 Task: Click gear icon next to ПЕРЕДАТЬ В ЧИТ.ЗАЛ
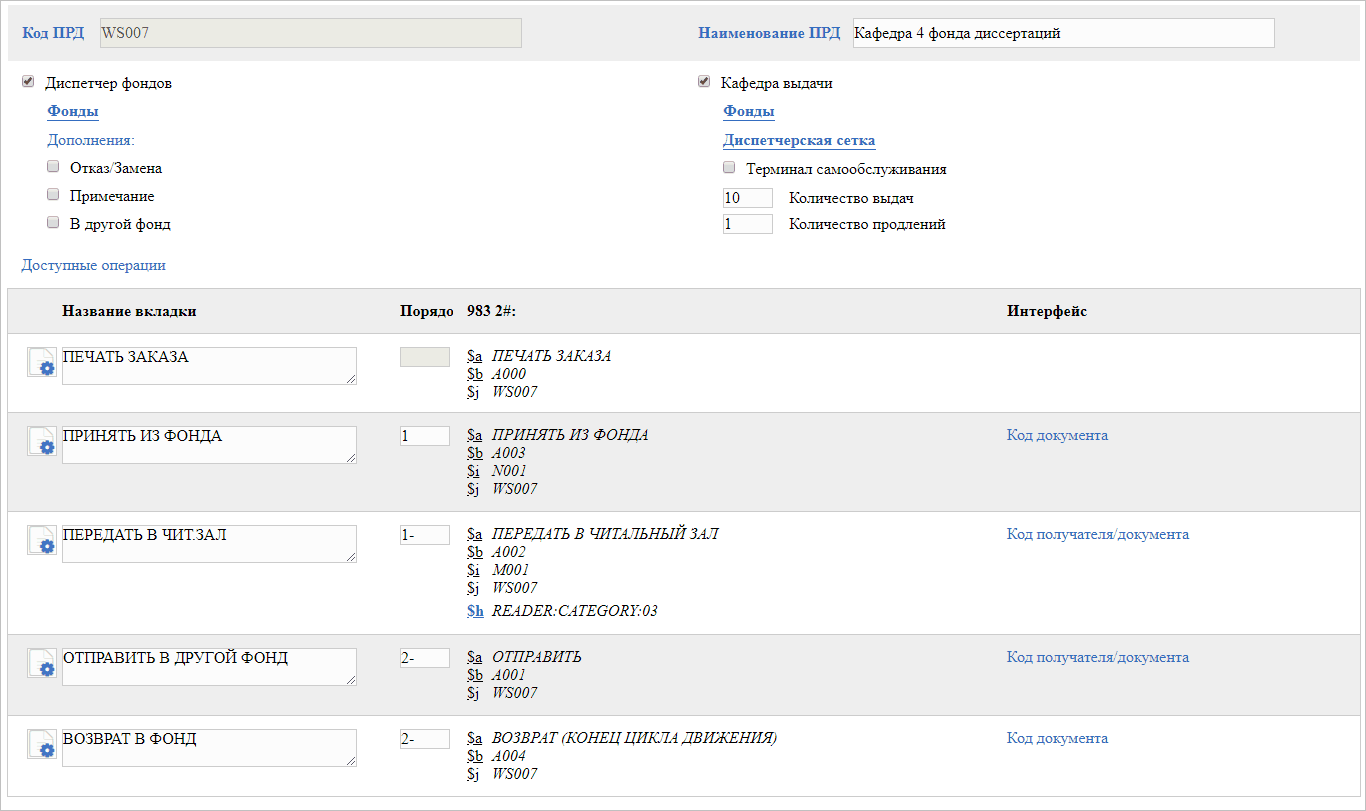point(42,541)
